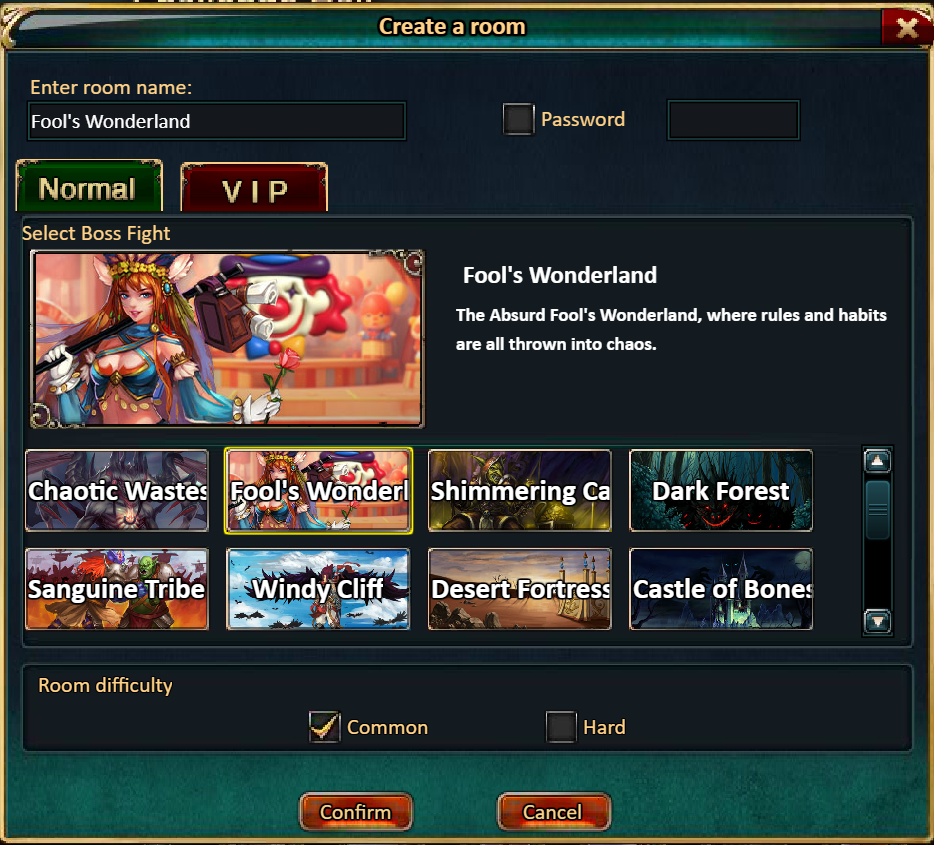Choose the Shimmering Cave boss fight
This screenshot has height=845, width=934.
tap(519, 491)
